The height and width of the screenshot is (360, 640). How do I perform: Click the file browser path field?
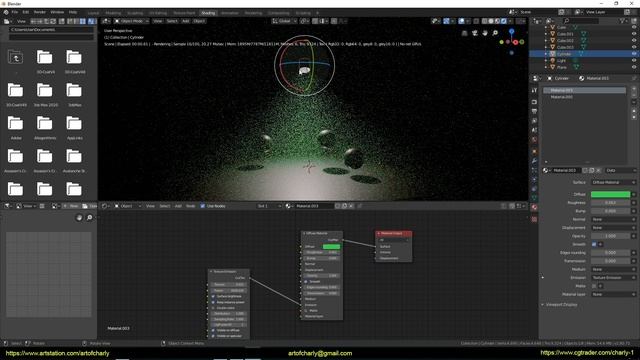tap(51, 30)
